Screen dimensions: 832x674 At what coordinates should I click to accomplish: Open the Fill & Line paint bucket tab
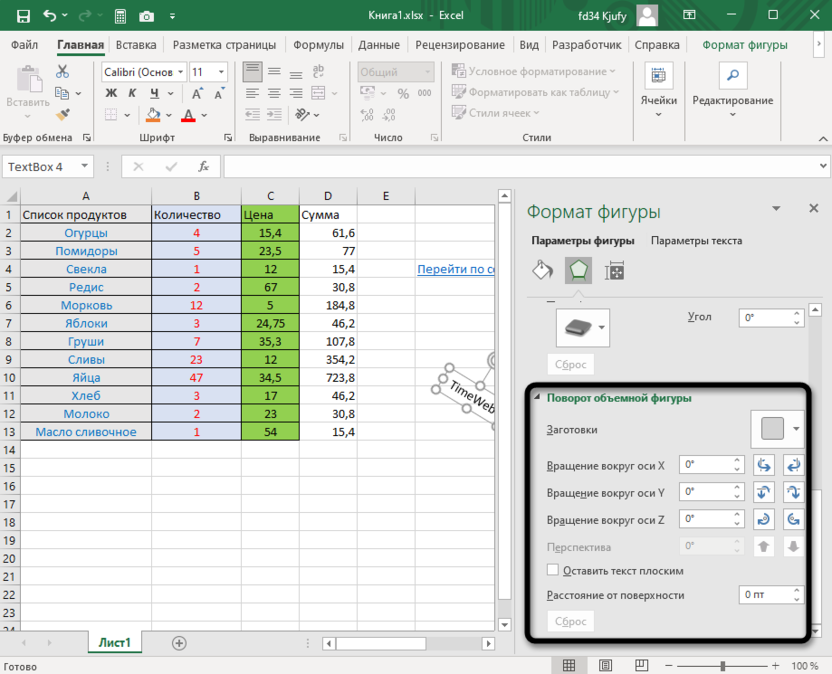[x=541, y=270]
